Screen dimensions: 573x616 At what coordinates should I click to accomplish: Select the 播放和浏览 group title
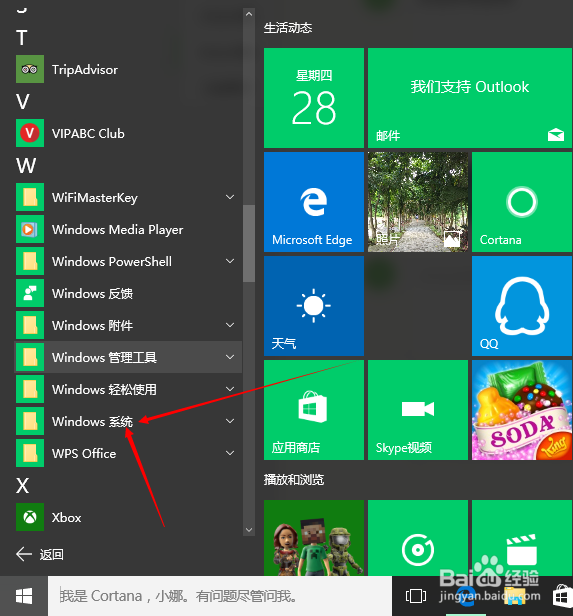[x=294, y=480]
